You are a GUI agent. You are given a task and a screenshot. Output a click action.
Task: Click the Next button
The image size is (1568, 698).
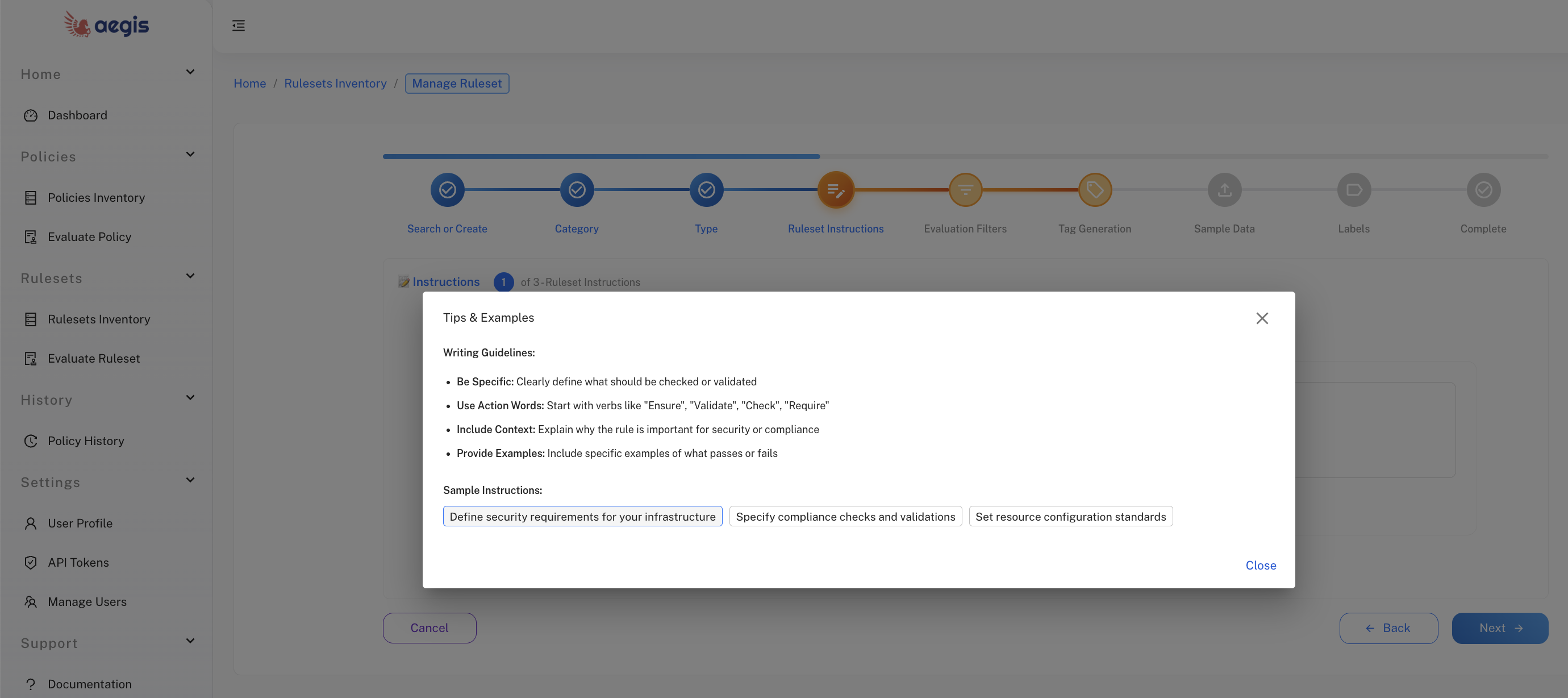(1500, 628)
